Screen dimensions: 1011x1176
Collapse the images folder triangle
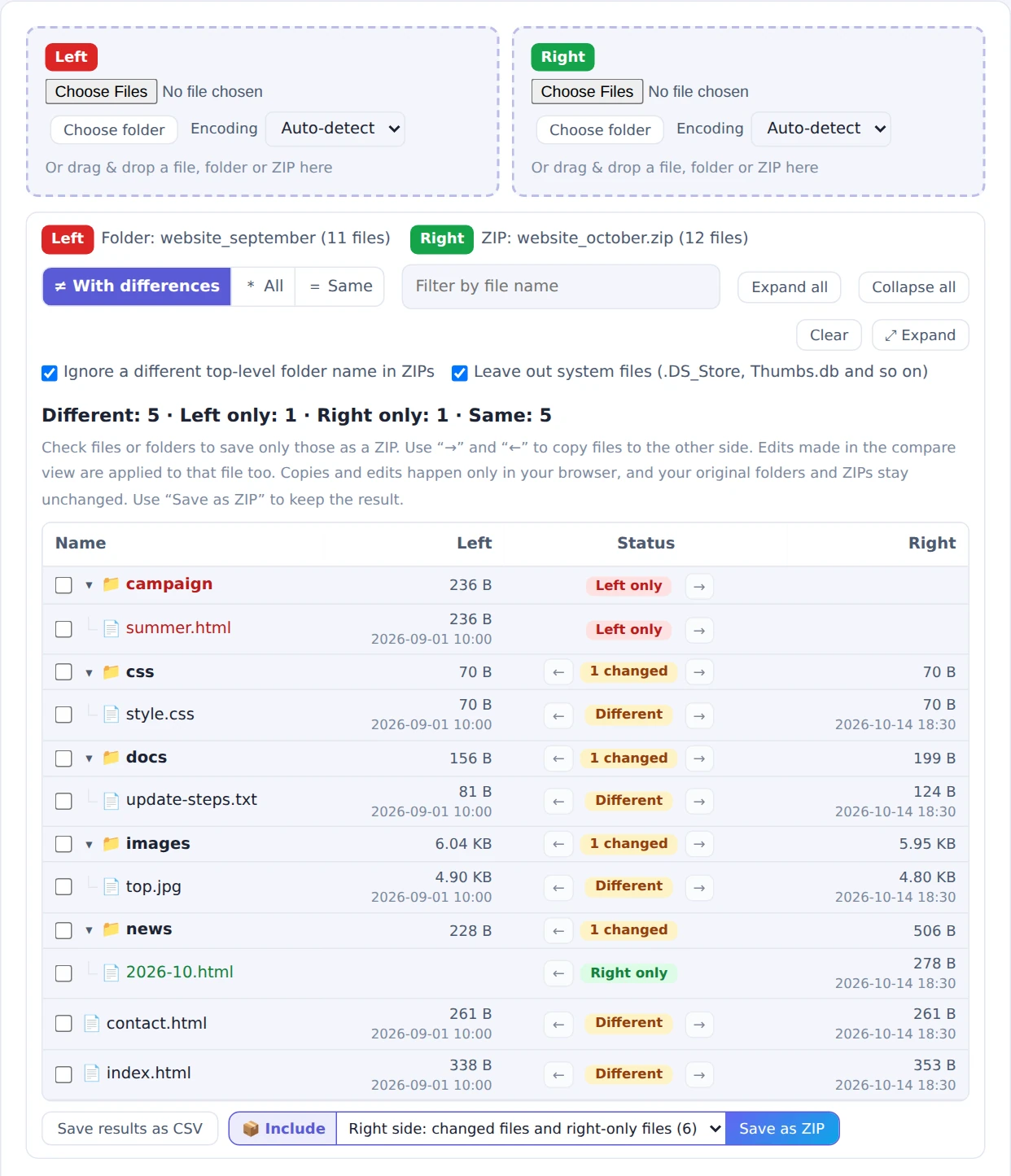pos(89,844)
